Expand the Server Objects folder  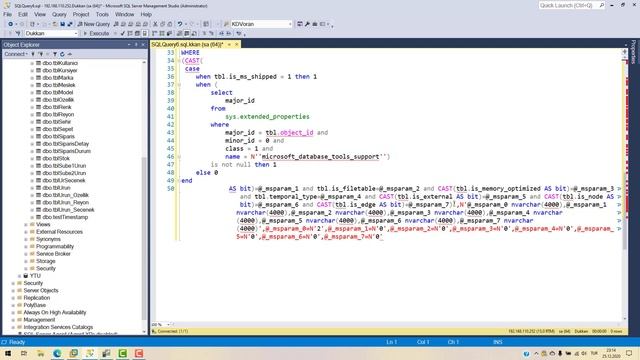tap(13, 291)
